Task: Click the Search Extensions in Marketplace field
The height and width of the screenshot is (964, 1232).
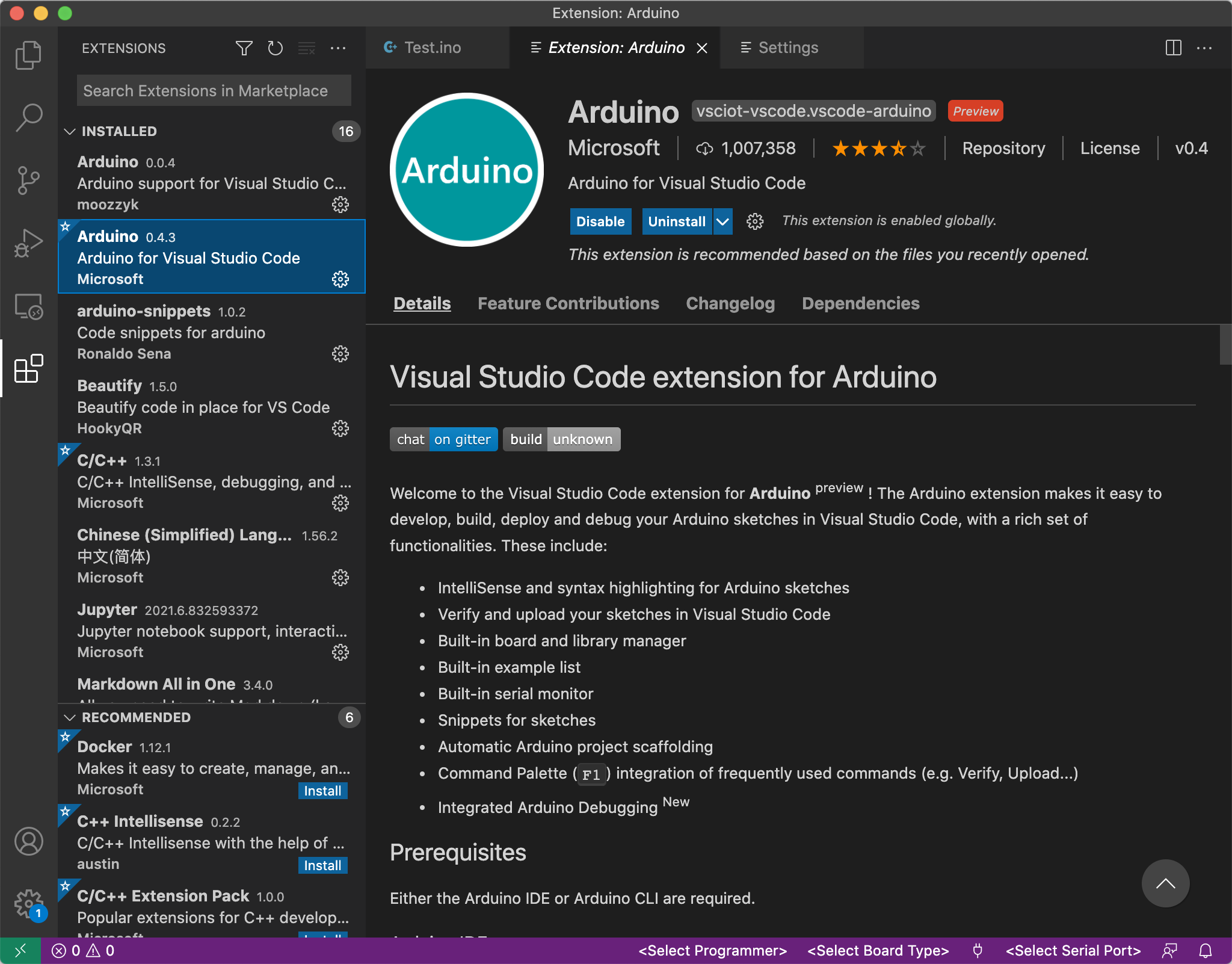Action: [x=213, y=90]
